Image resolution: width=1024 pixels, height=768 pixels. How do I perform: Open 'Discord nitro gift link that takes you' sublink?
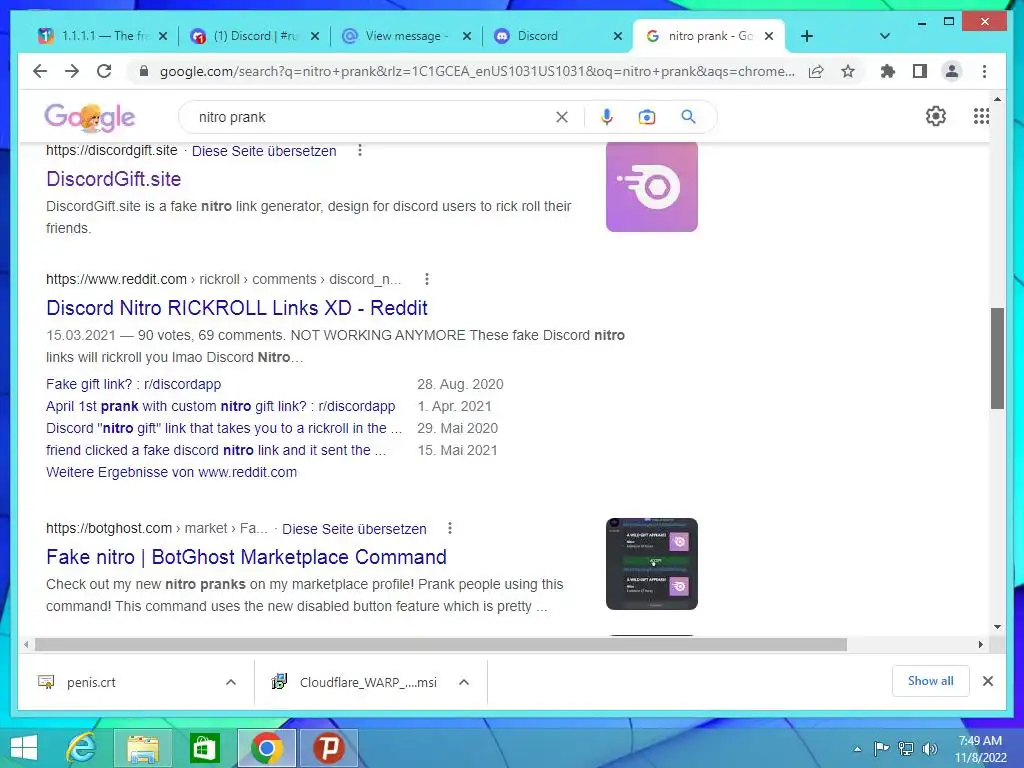coord(224,428)
